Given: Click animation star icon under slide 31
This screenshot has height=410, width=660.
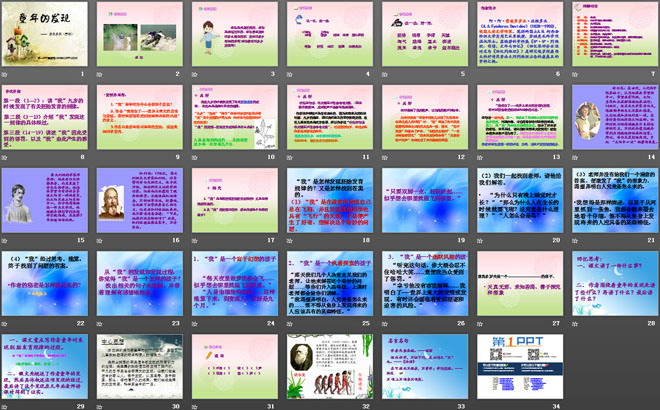Looking at the screenshot, I should pos(195,407).
